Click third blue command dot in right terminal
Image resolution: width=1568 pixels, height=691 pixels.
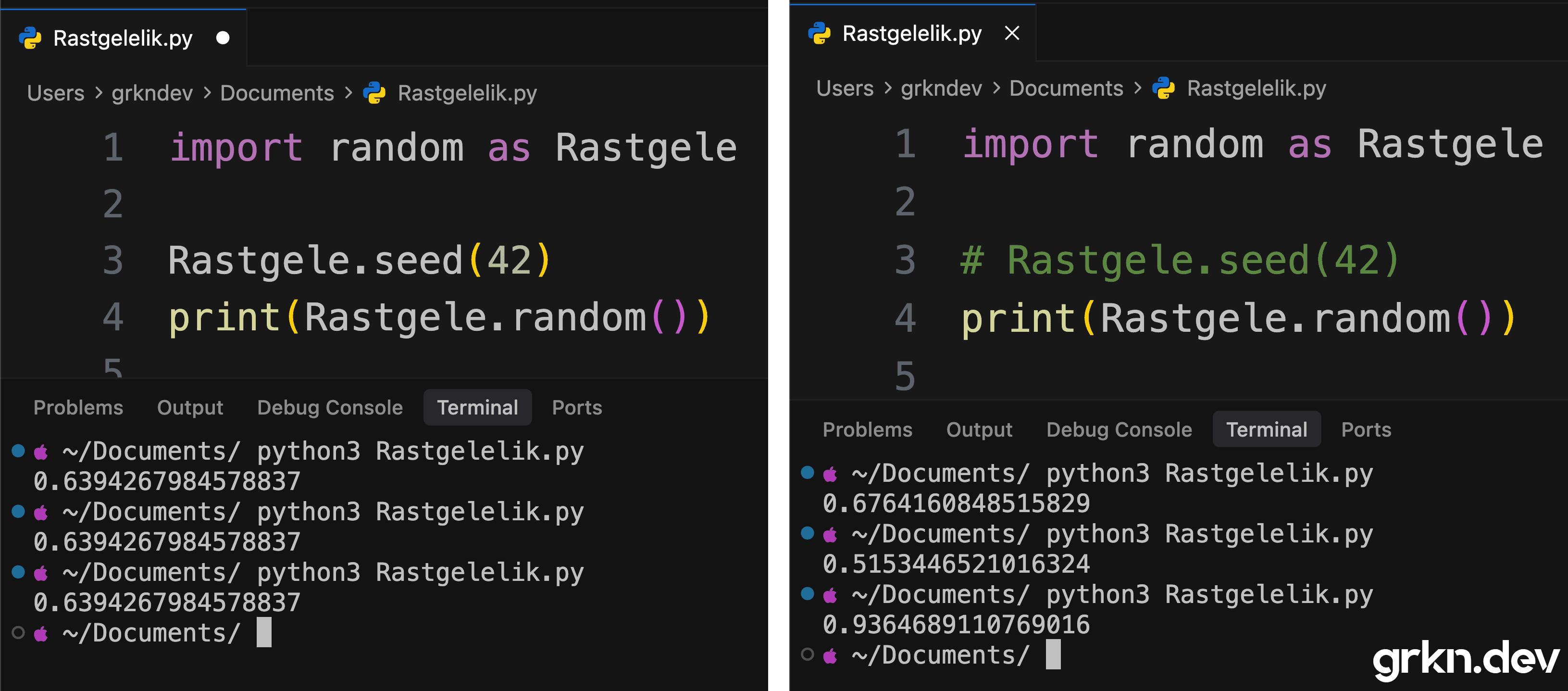(x=808, y=593)
